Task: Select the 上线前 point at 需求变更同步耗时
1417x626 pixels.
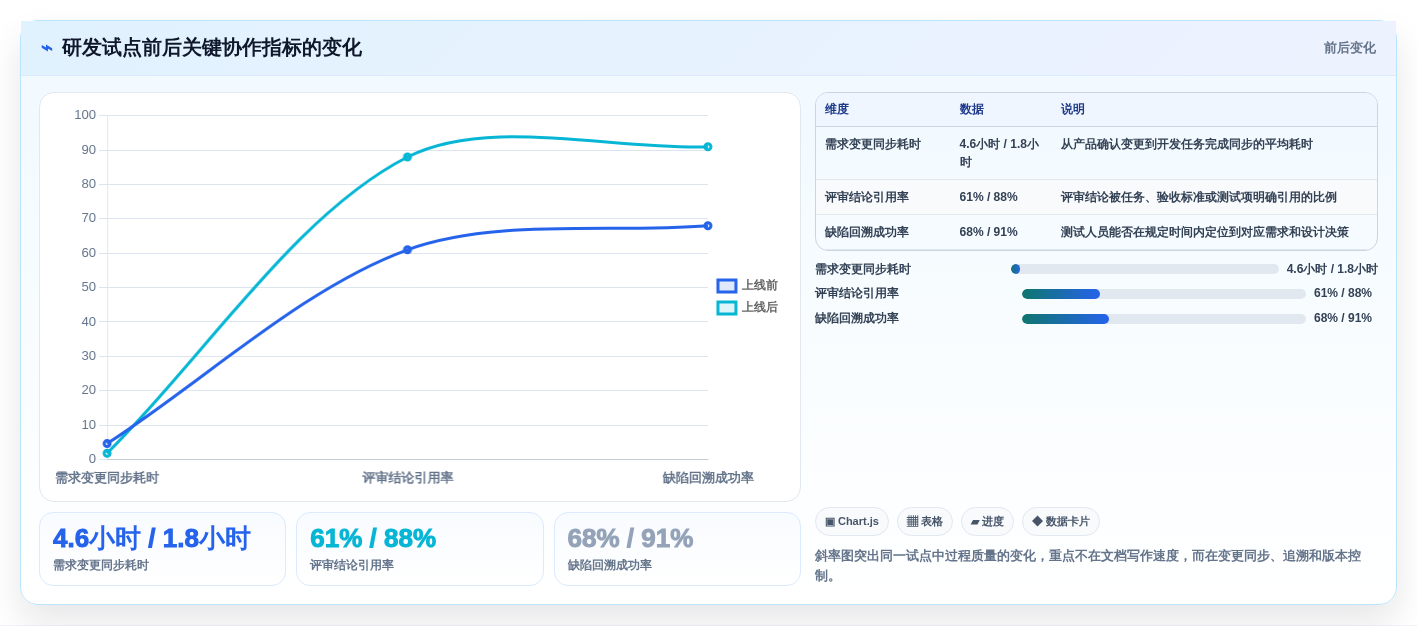Action: [107, 444]
